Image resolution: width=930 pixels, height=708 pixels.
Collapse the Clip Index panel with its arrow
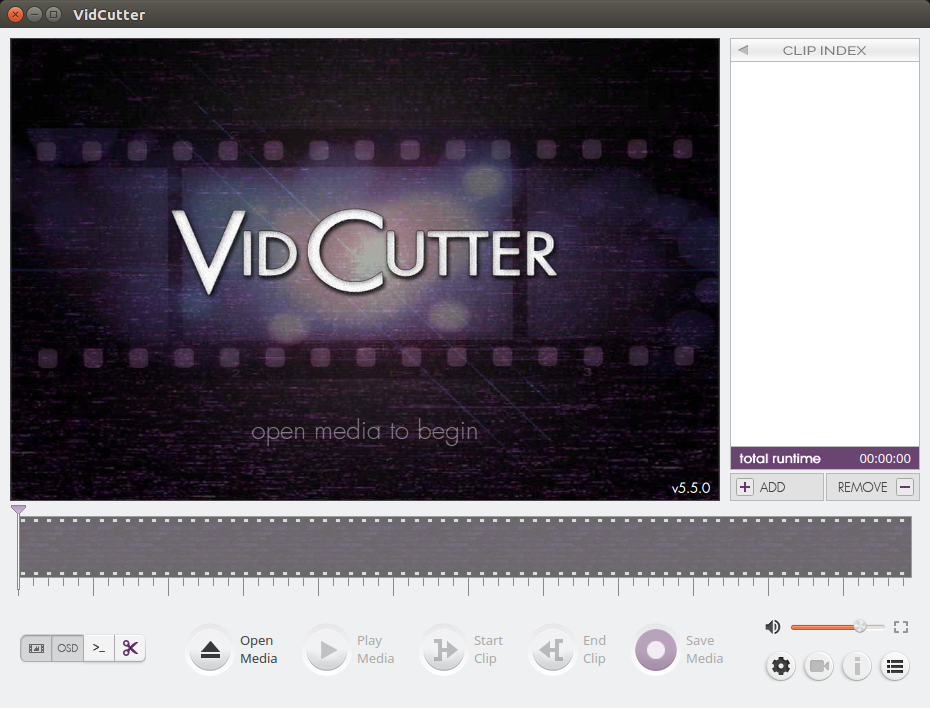[x=743, y=49]
